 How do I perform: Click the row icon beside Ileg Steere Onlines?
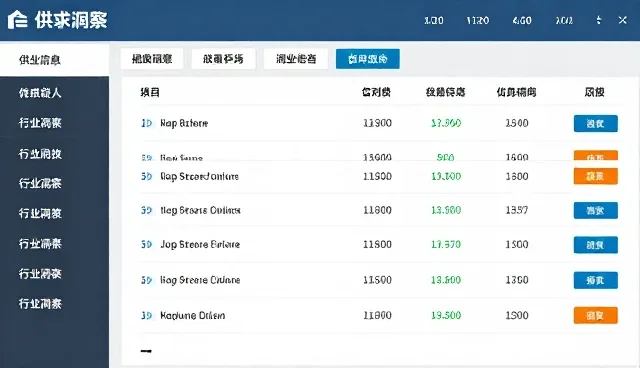click(147, 211)
